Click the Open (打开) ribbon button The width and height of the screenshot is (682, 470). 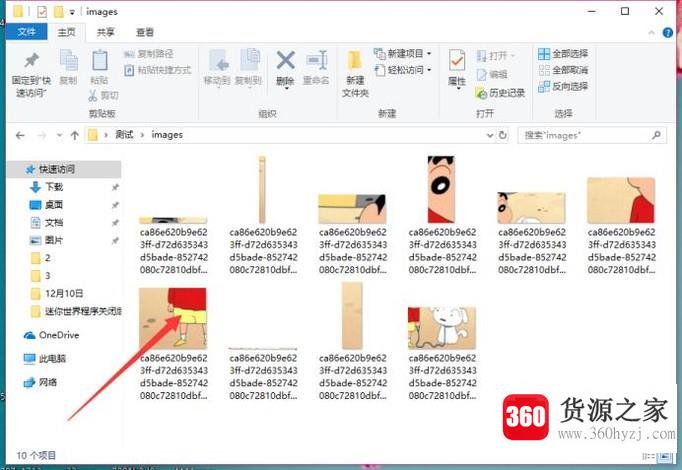[495, 56]
